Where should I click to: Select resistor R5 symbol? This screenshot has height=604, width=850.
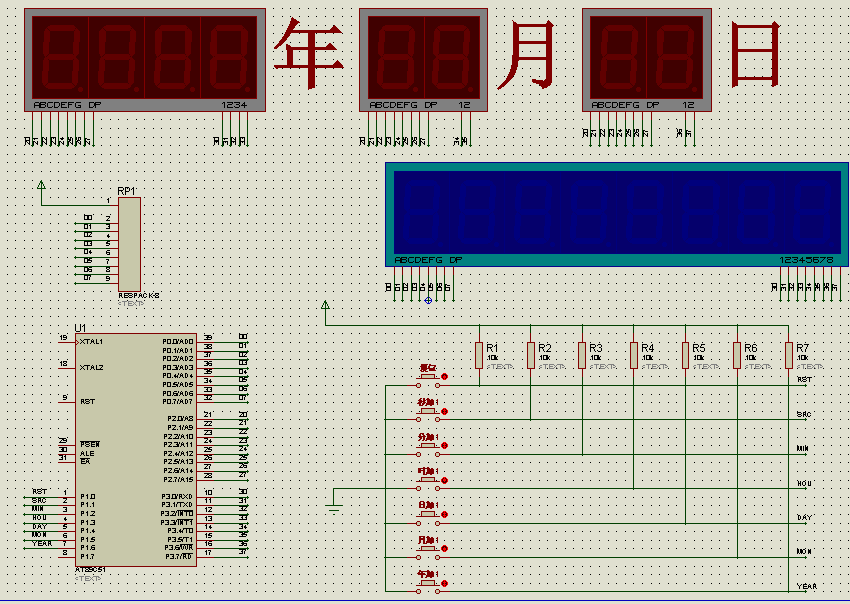click(685, 356)
